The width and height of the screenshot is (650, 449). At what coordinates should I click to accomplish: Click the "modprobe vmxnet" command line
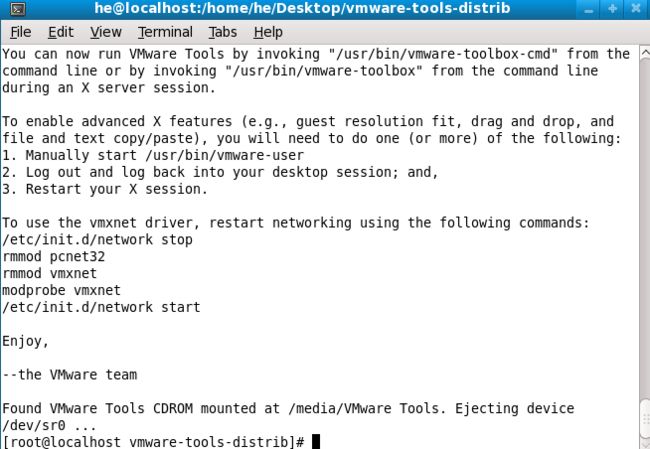(61, 290)
